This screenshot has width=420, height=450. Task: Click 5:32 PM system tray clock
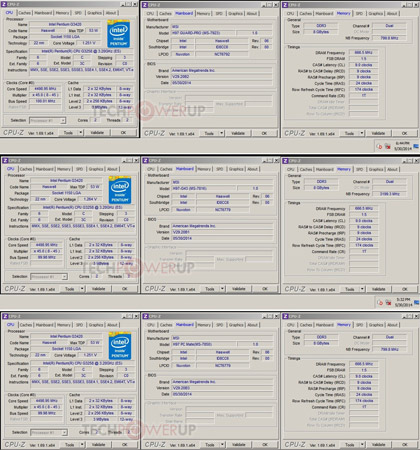pyautogui.click(x=403, y=302)
